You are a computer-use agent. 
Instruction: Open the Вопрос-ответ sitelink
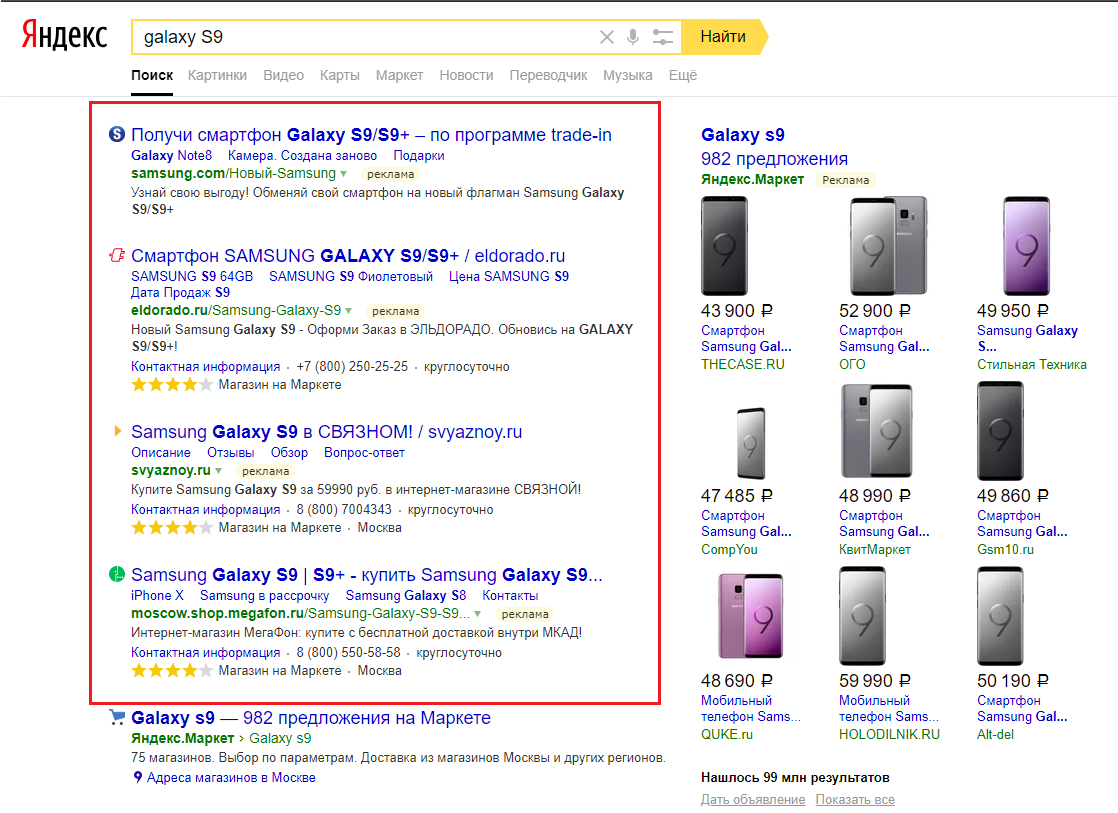click(x=364, y=453)
